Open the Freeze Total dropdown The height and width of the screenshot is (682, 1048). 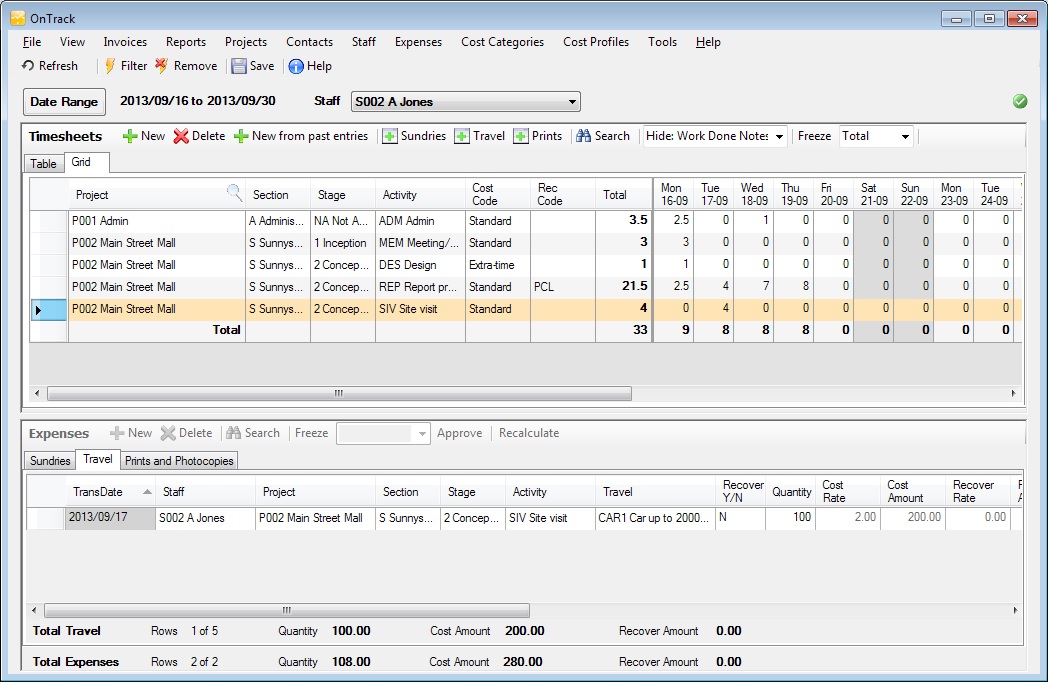point(905,136)
